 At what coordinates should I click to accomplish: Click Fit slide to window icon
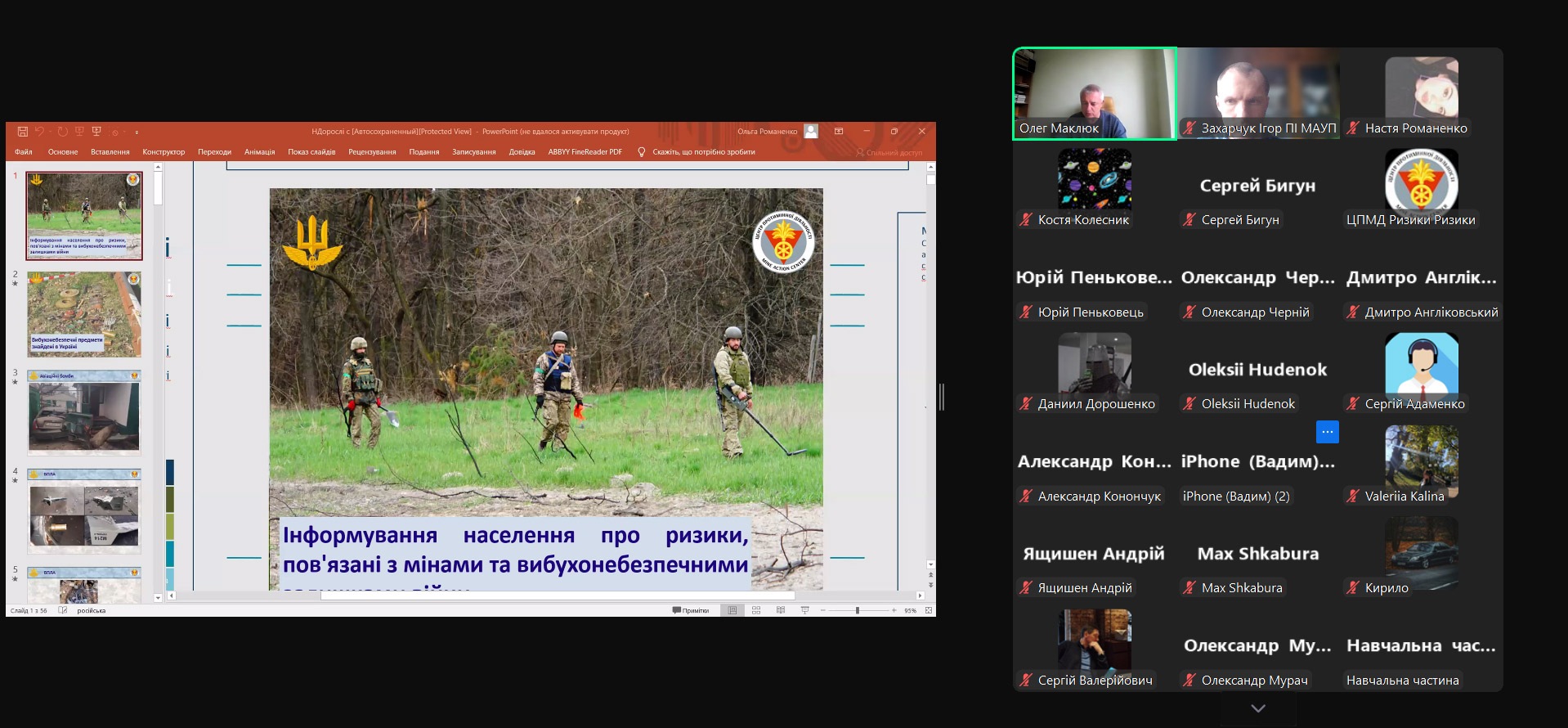[929, 610]
